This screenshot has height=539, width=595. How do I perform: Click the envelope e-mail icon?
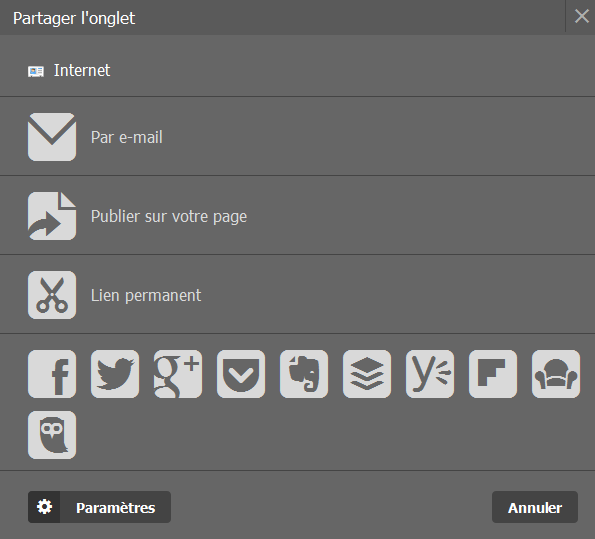(x=52, y=137)
